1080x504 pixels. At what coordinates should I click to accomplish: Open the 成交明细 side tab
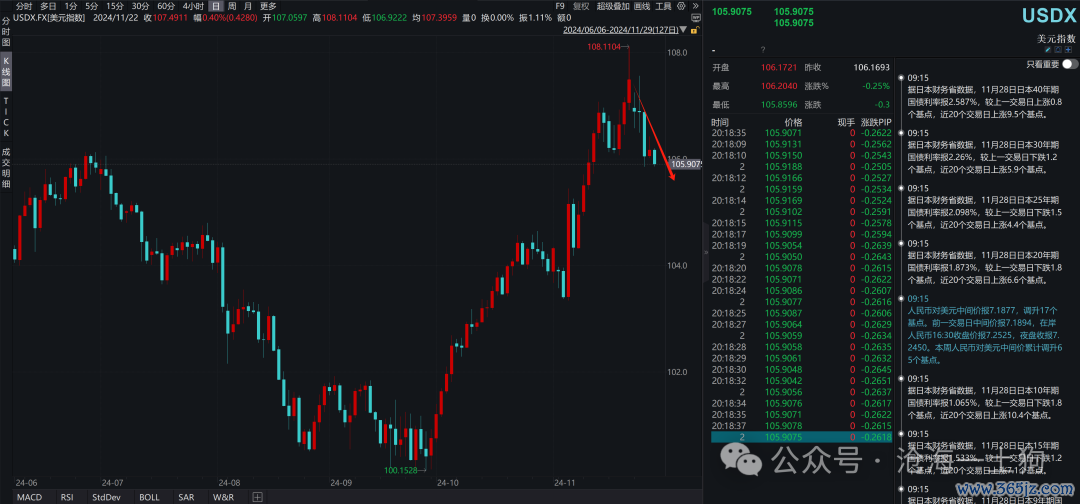(x=6, y=167)
